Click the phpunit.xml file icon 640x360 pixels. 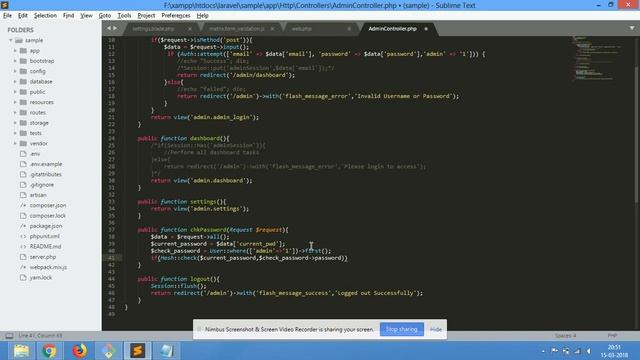coord(23,236)
